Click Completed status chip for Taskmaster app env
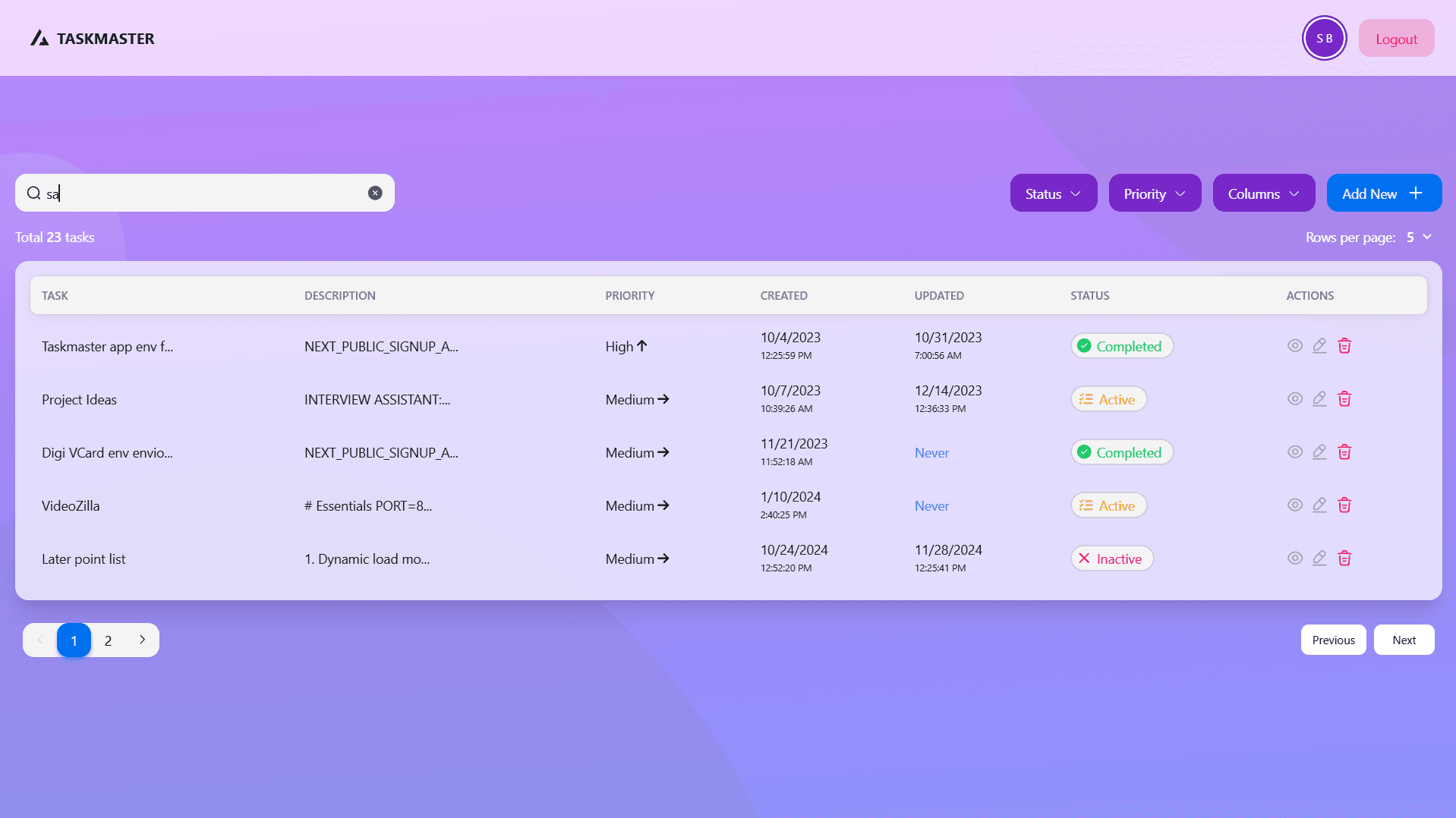Screen dimensions: 1456x818 [x=1122, y=346]
